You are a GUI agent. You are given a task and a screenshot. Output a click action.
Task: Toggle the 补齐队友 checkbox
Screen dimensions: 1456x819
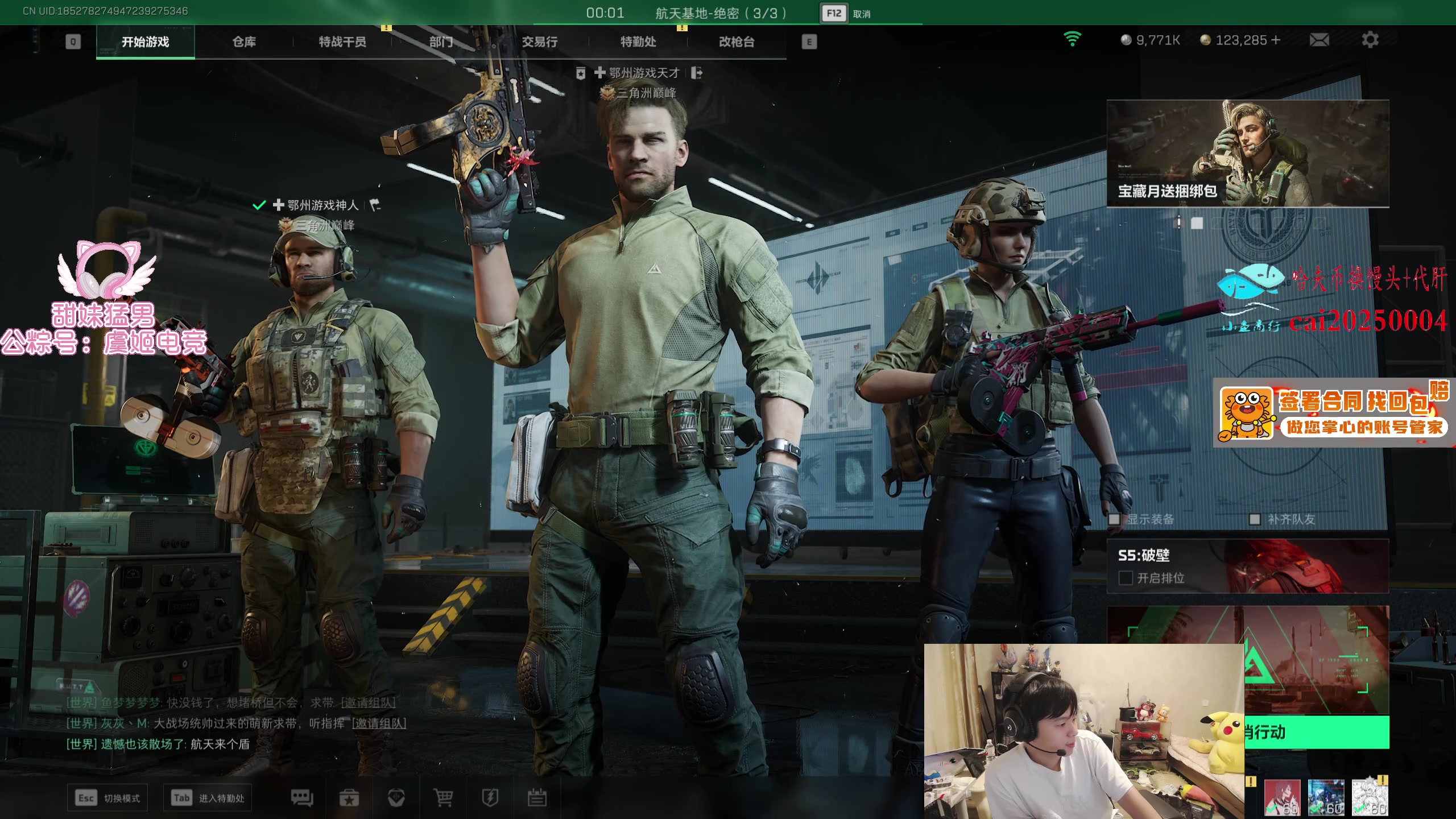coord(1255,519)
